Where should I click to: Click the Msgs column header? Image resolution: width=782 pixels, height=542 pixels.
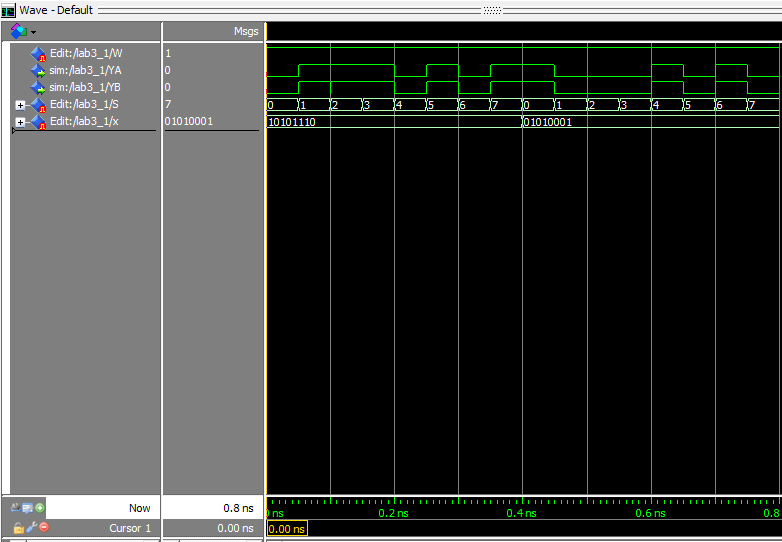click(x=245, y=32)
